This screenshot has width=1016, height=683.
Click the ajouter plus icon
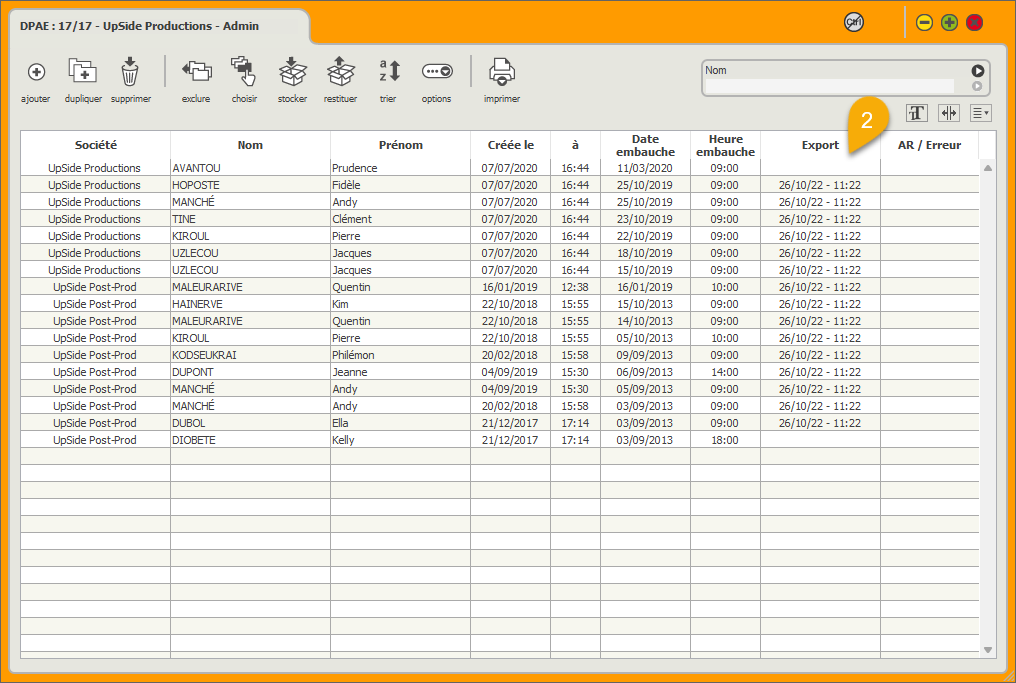click(x=36, y=72)
